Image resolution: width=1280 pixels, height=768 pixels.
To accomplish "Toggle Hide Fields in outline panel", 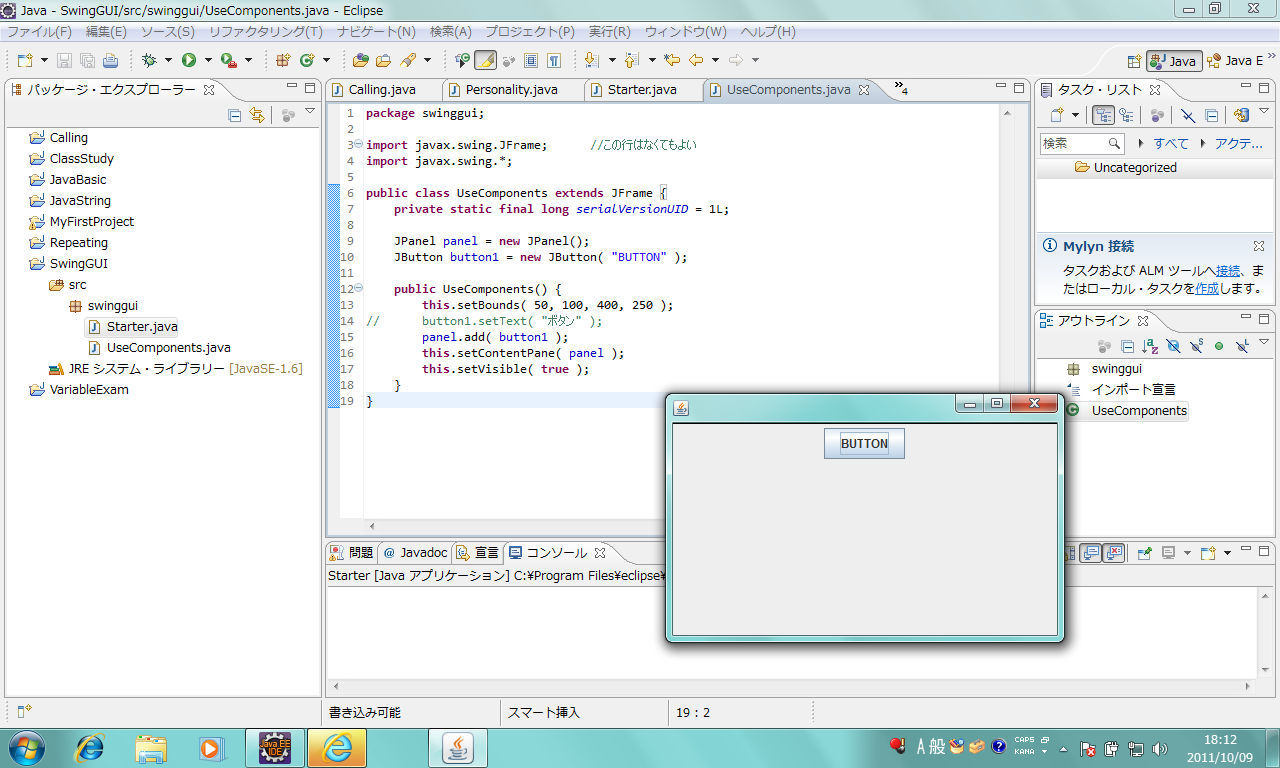I will coord(1173,346).
